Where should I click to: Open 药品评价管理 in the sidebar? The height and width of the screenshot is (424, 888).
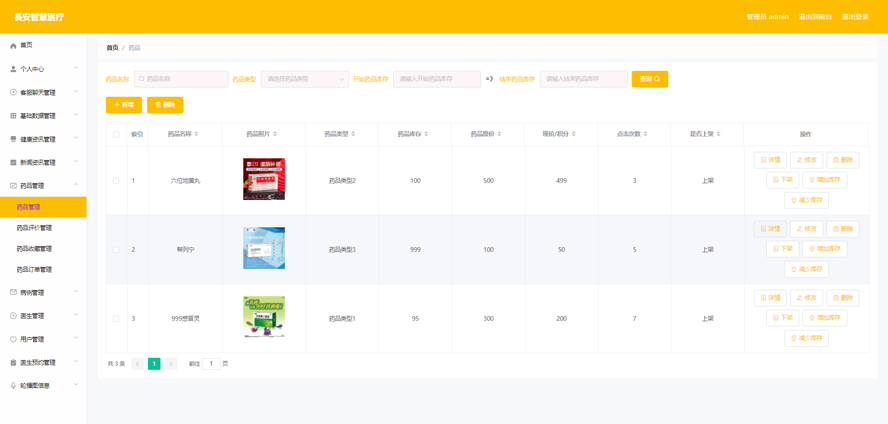coord(34,228)
